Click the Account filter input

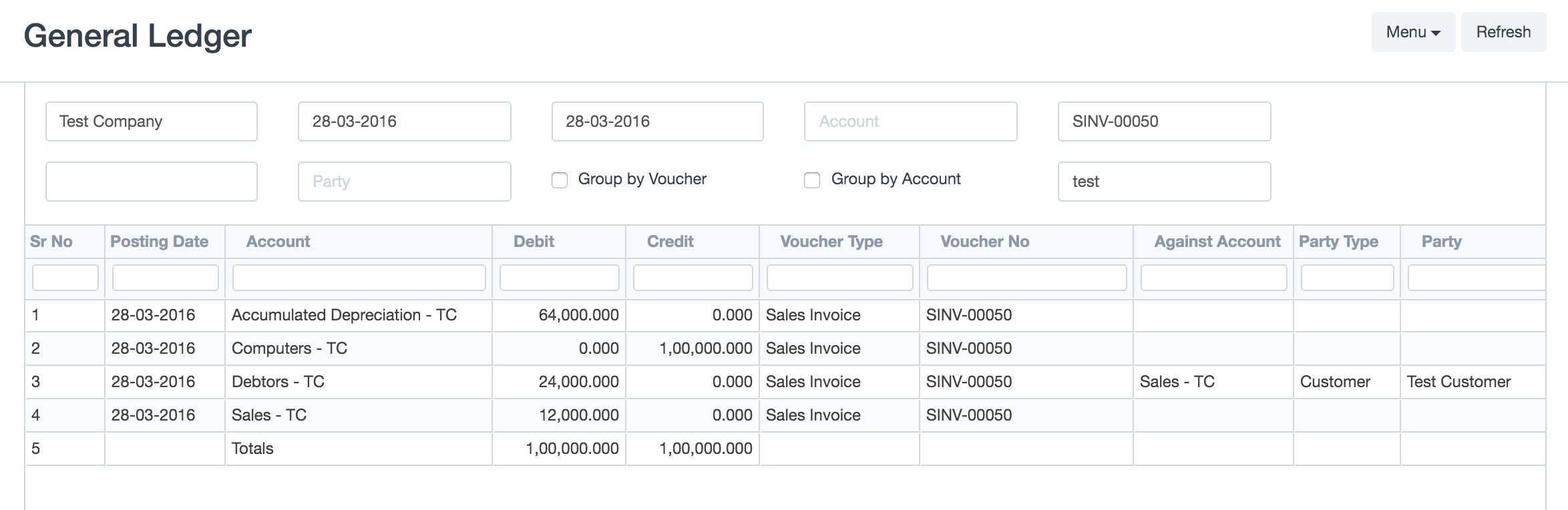tap(910, 121)
